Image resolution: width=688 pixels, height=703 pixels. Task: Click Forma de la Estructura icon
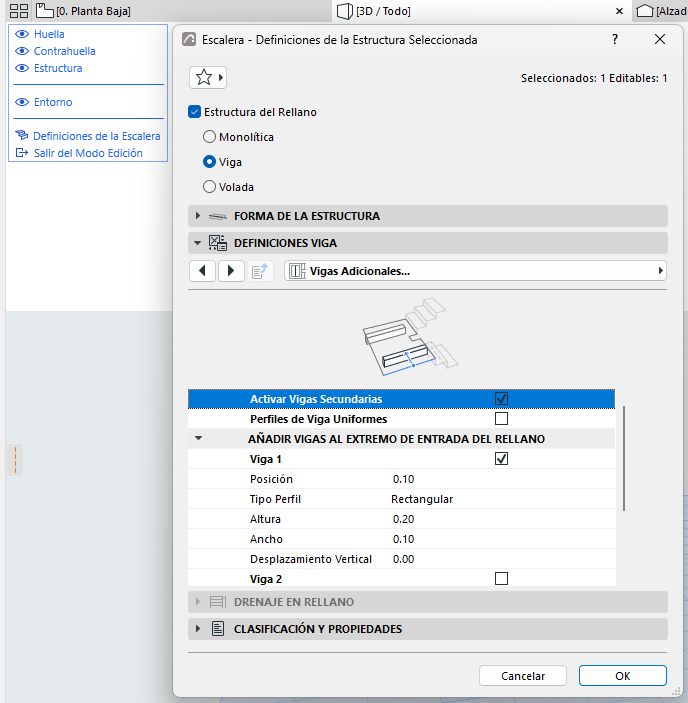[x=218, y=216]
